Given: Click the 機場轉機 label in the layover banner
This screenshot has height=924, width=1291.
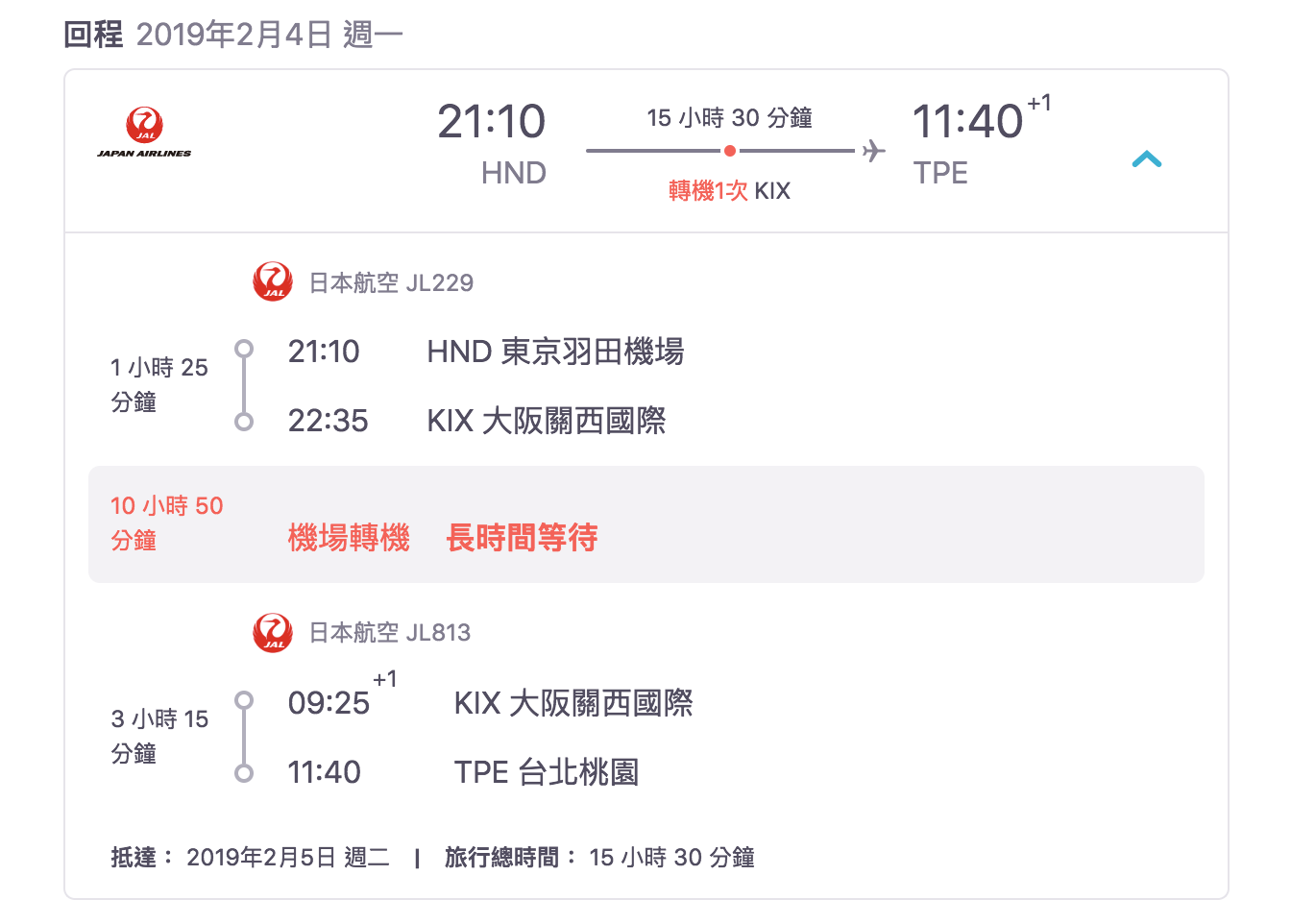Looking at the screenshot, I should click(x=348, y=538).
